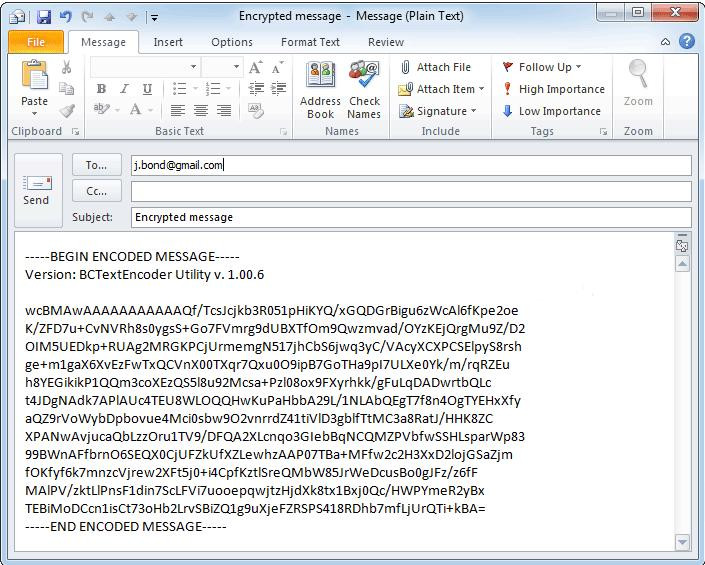This screenshot has width=705, height=565.
Task: Open the File tab
Action: (36, 42)
